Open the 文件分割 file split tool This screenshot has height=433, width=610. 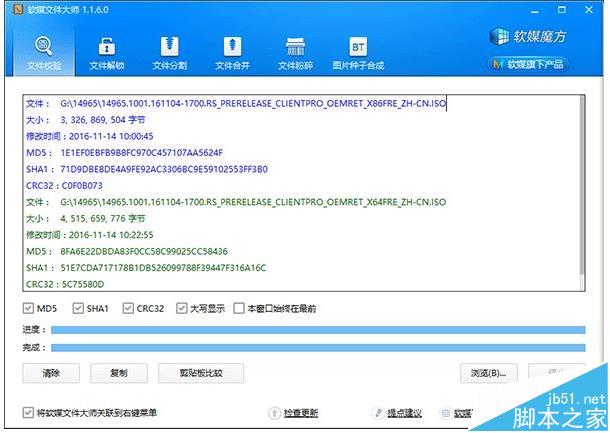pyautogui.click(x=170, y=53)
